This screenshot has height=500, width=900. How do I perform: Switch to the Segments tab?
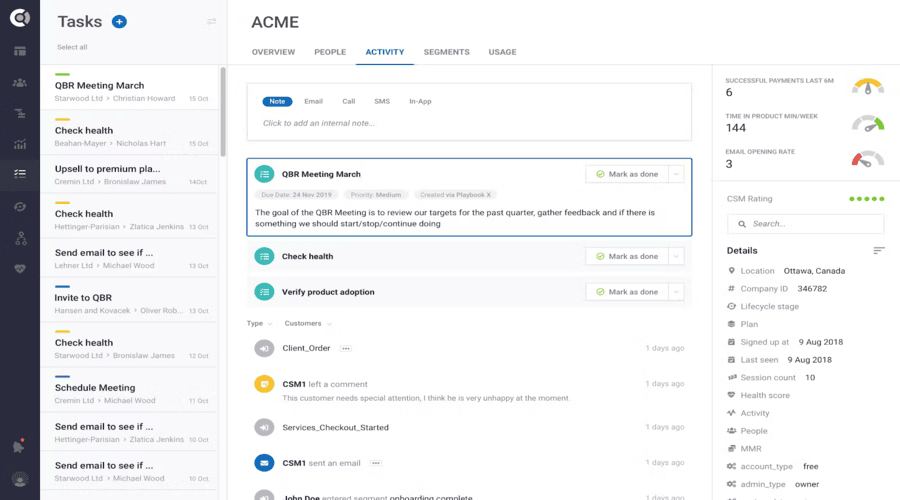[x=446, y=52]
